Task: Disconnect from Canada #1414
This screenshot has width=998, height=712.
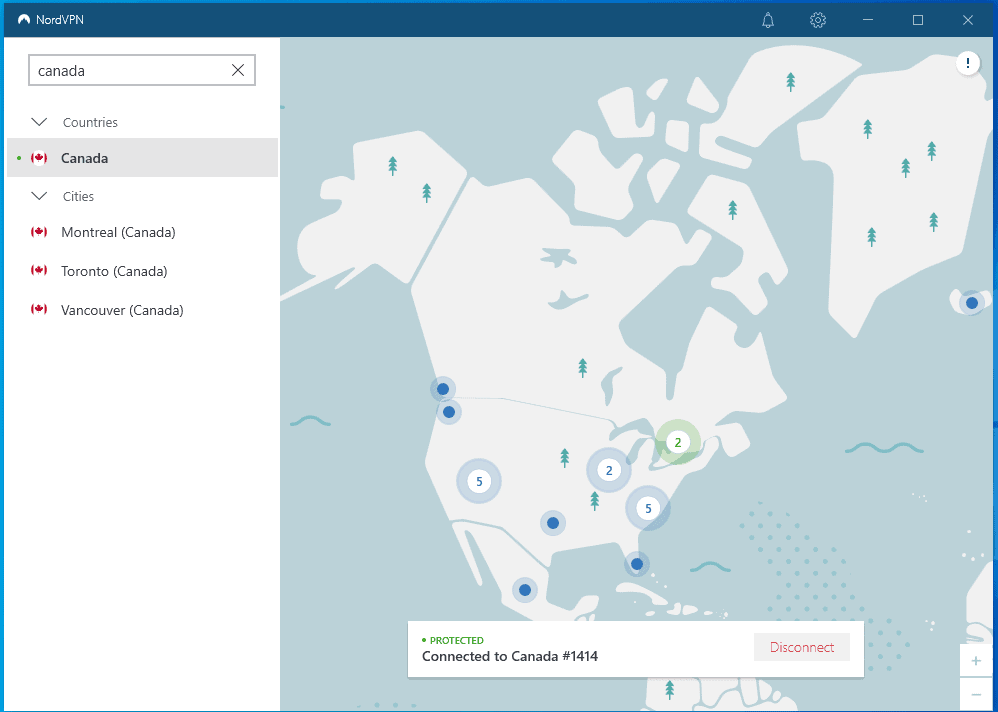Action: pyautogui.click(x=802, y=647)
